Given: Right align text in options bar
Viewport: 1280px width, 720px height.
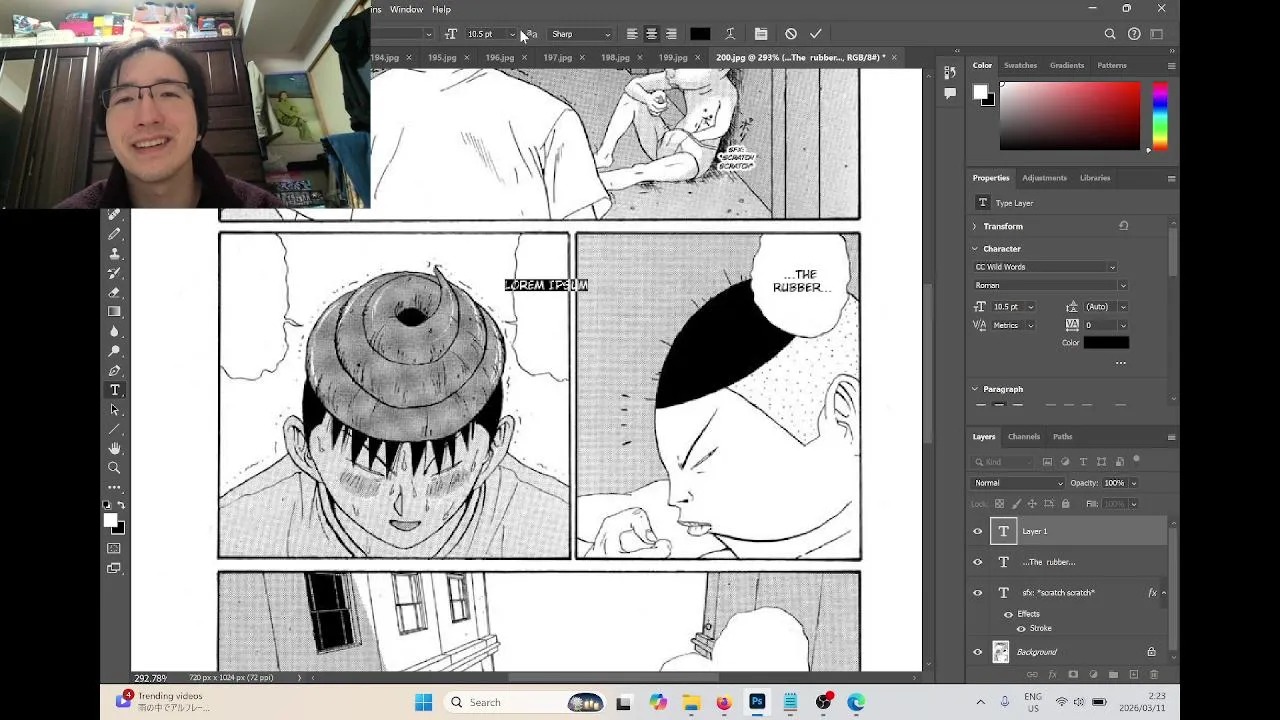Looking at the screenshot, I should (x=671, y=34).
